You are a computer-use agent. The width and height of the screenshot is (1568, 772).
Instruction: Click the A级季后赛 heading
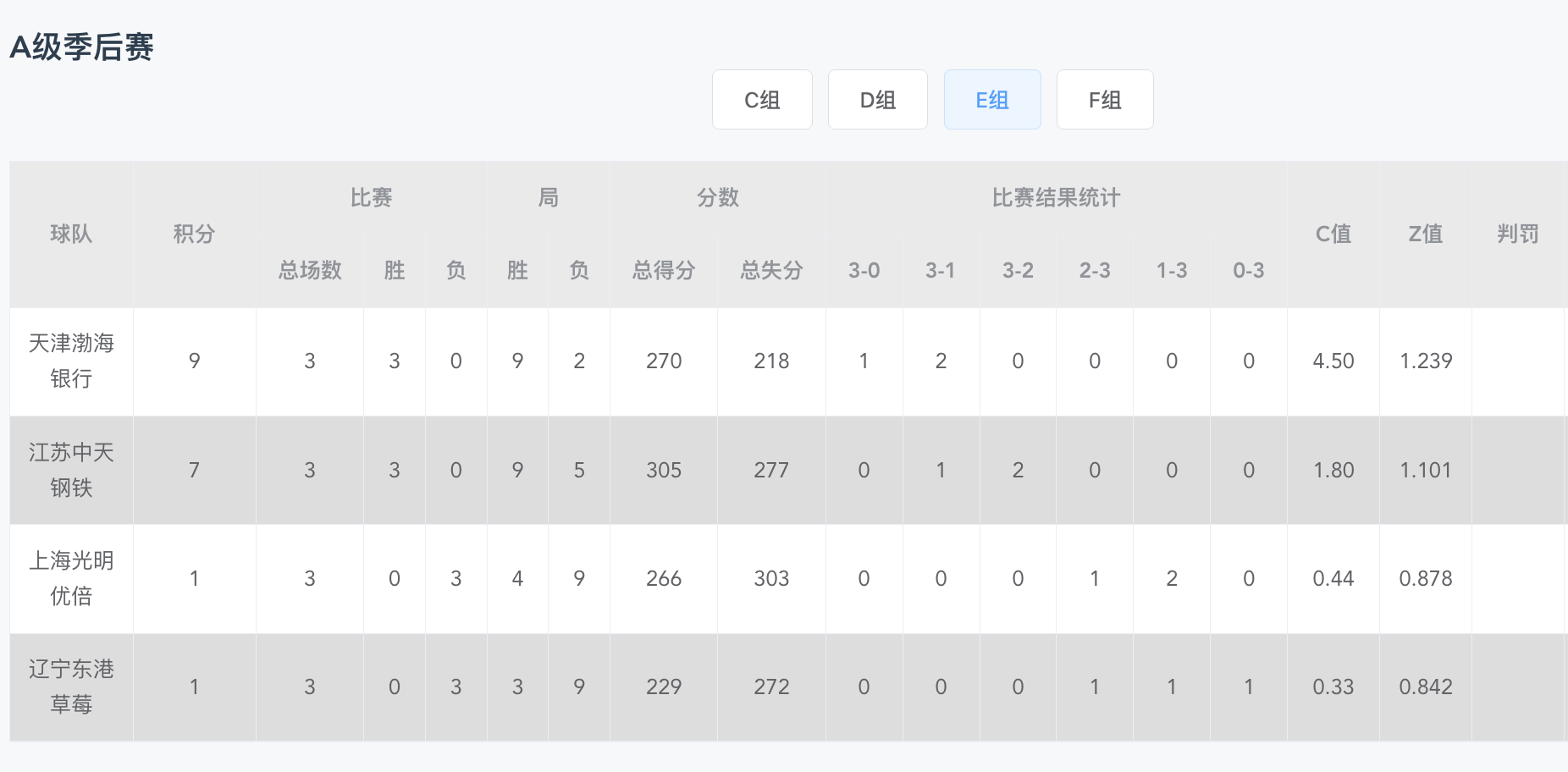point(81,47)
